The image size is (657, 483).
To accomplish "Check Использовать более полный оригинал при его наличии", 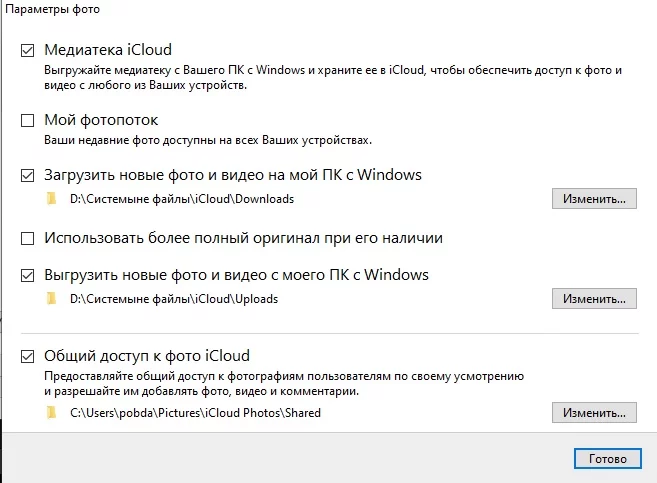I will tap(27, 239).
